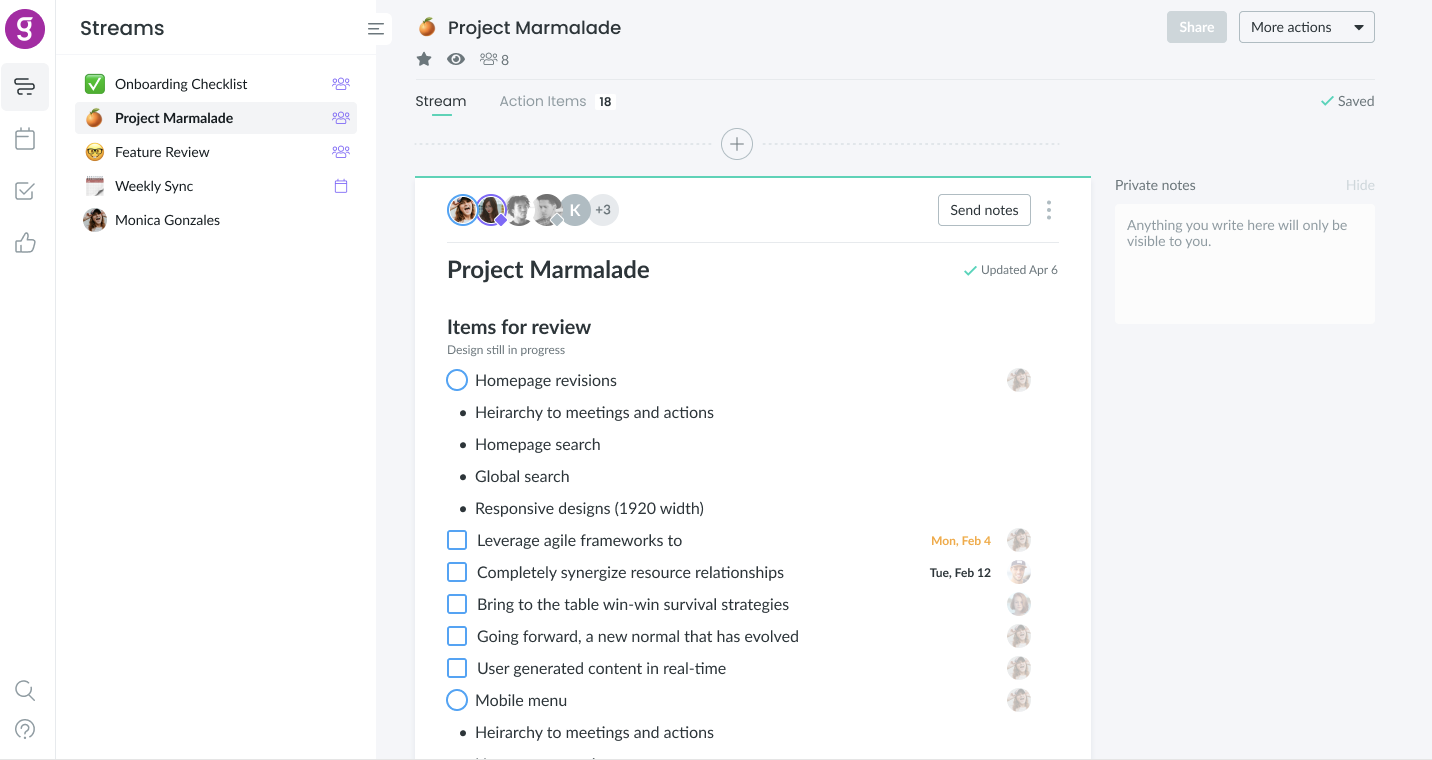
Task: Click the Send notes button
Action: (984, 210)
